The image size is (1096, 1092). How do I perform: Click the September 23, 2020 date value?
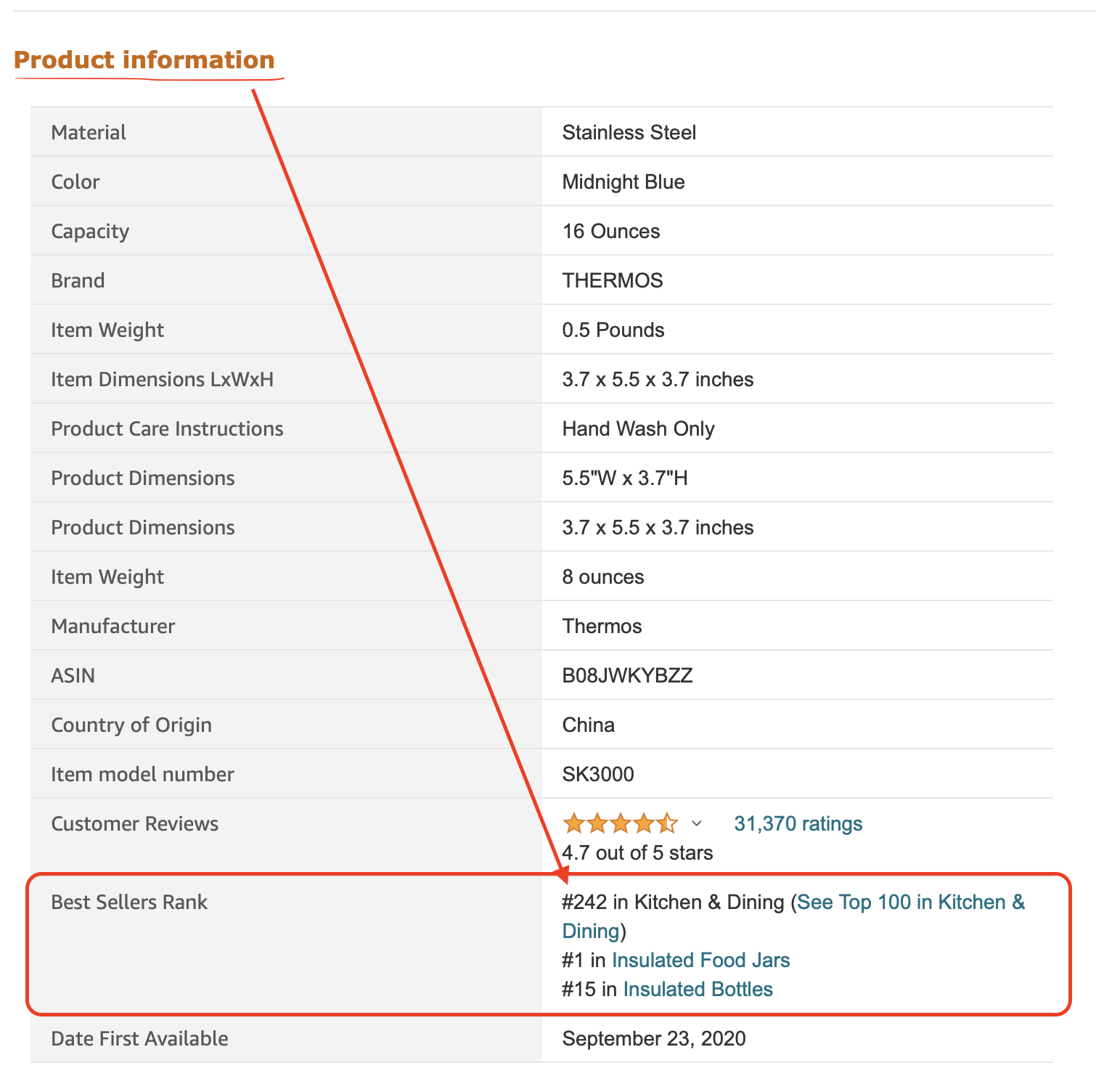tap(654, 1038)
